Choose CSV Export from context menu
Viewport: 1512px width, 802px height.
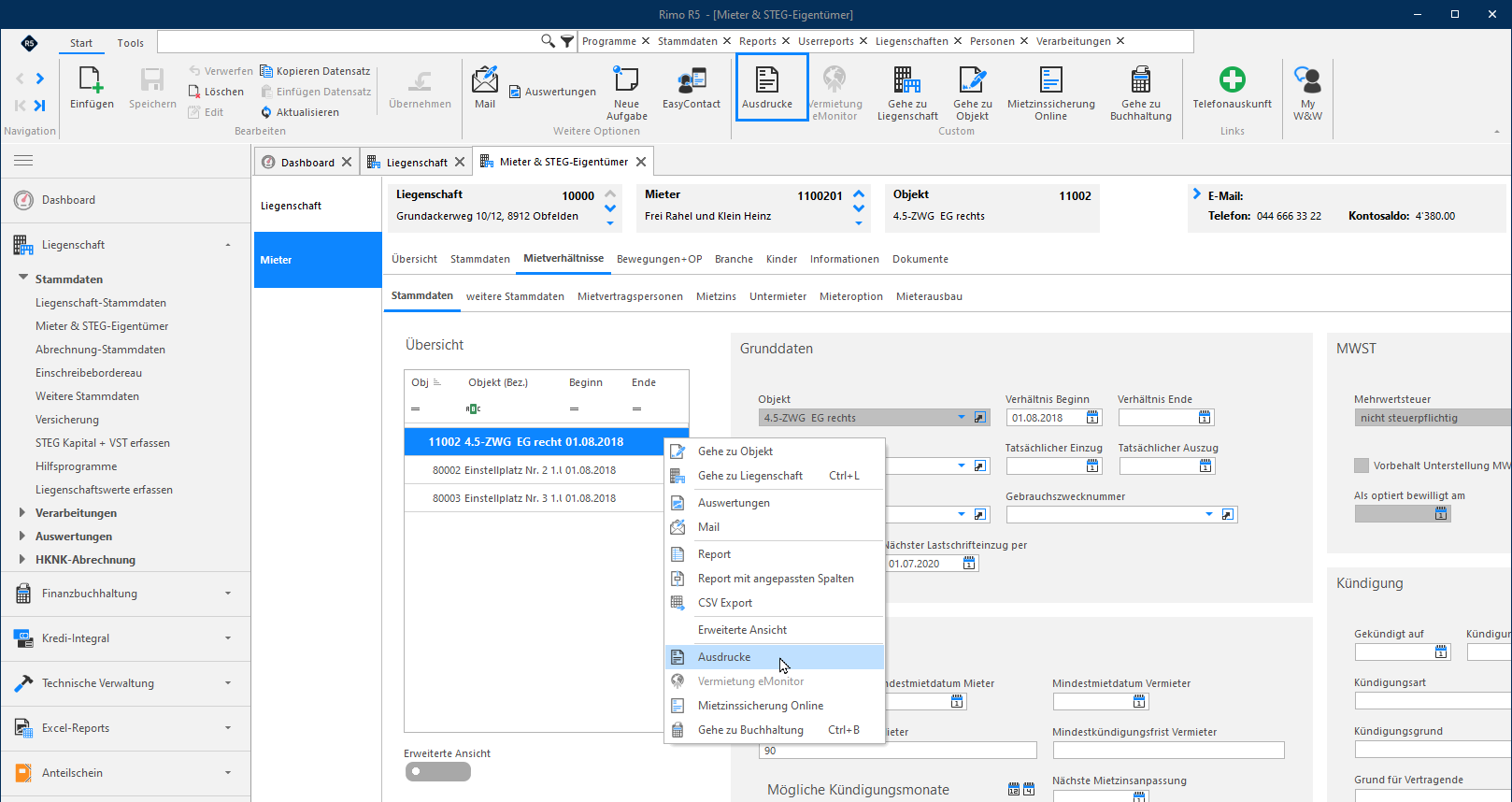[775, 603]
